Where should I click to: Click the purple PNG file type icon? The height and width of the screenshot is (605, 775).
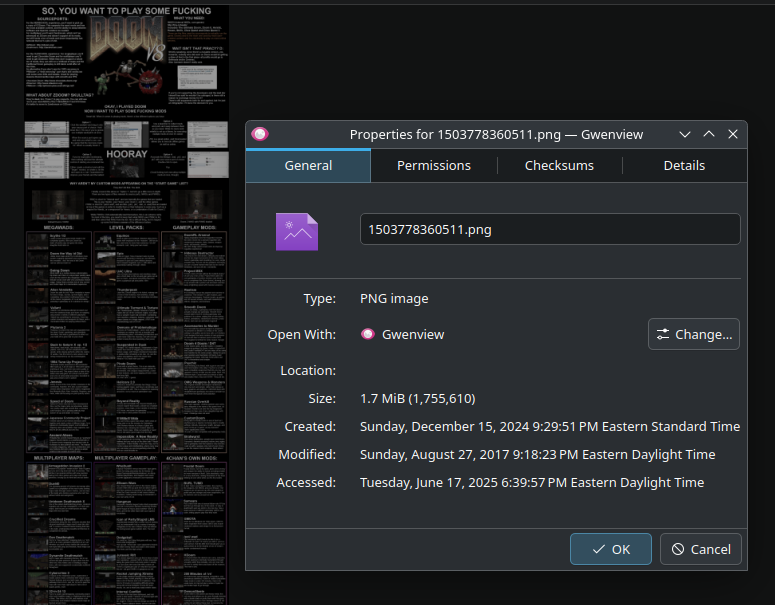(297, 231)
